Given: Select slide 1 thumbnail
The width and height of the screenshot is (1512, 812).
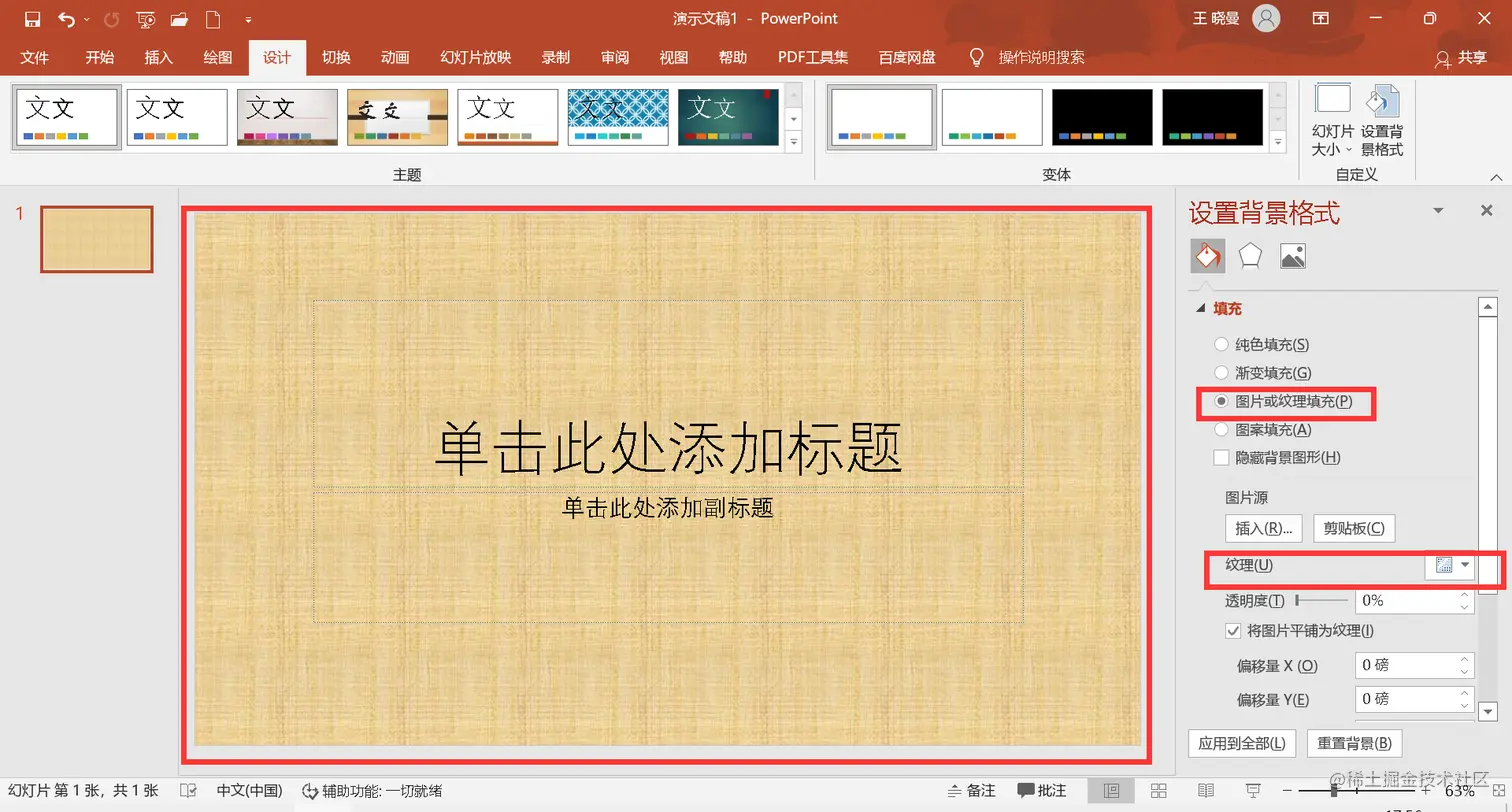Looking at the screenshot, I should coord(97,239).
